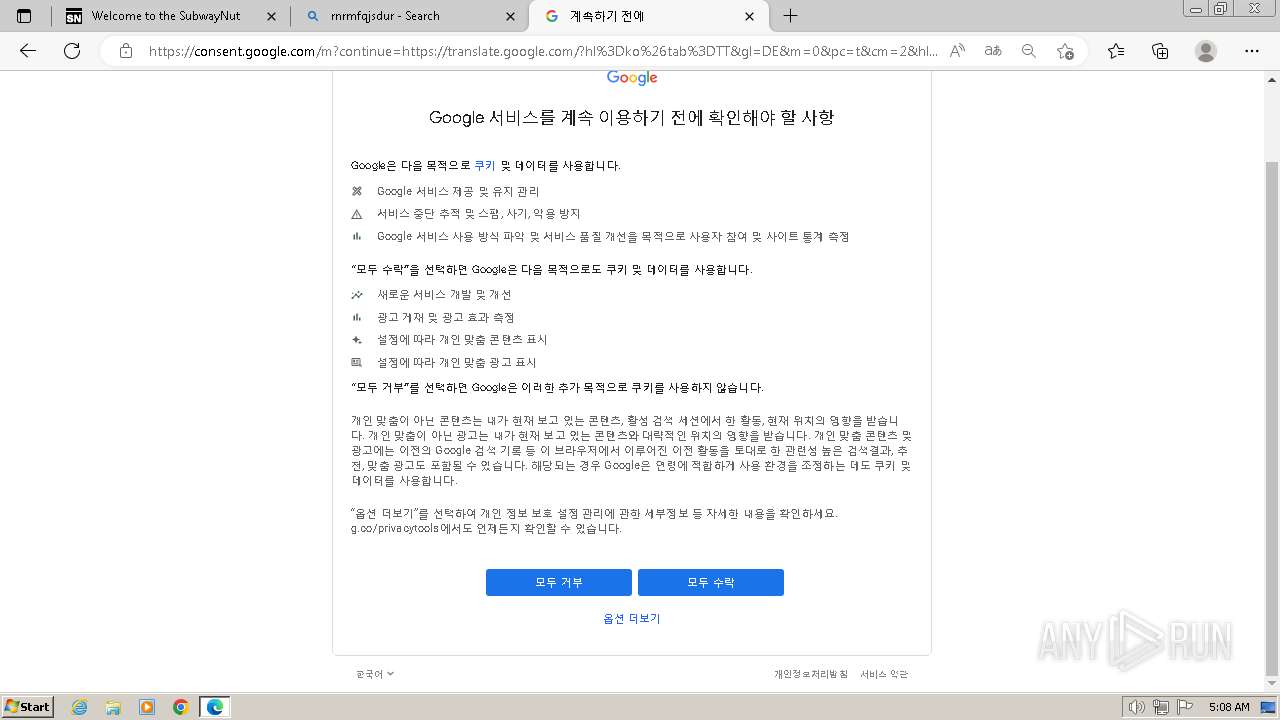Click the scrollbar down arrow
The width and height of the screenshot is (1280, 720).
tap(1272, 684)
